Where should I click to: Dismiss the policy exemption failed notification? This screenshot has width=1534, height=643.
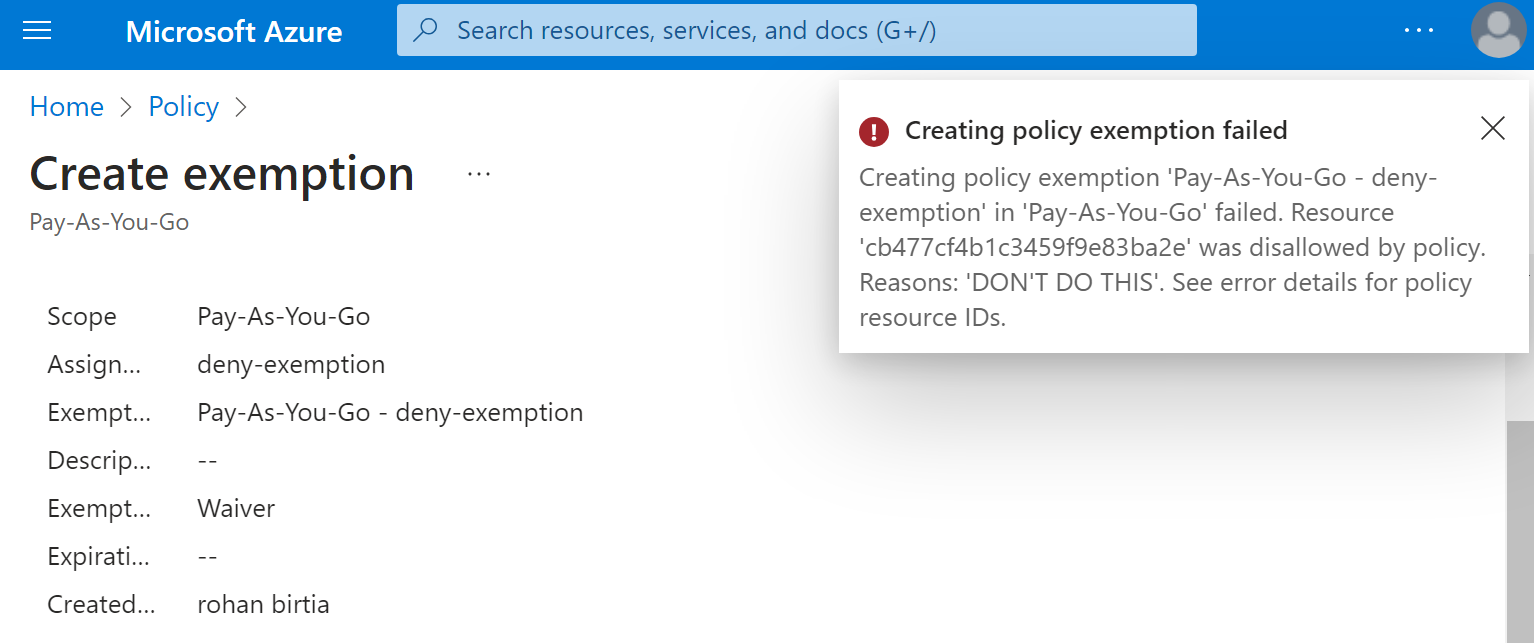tap(1492, 129)
